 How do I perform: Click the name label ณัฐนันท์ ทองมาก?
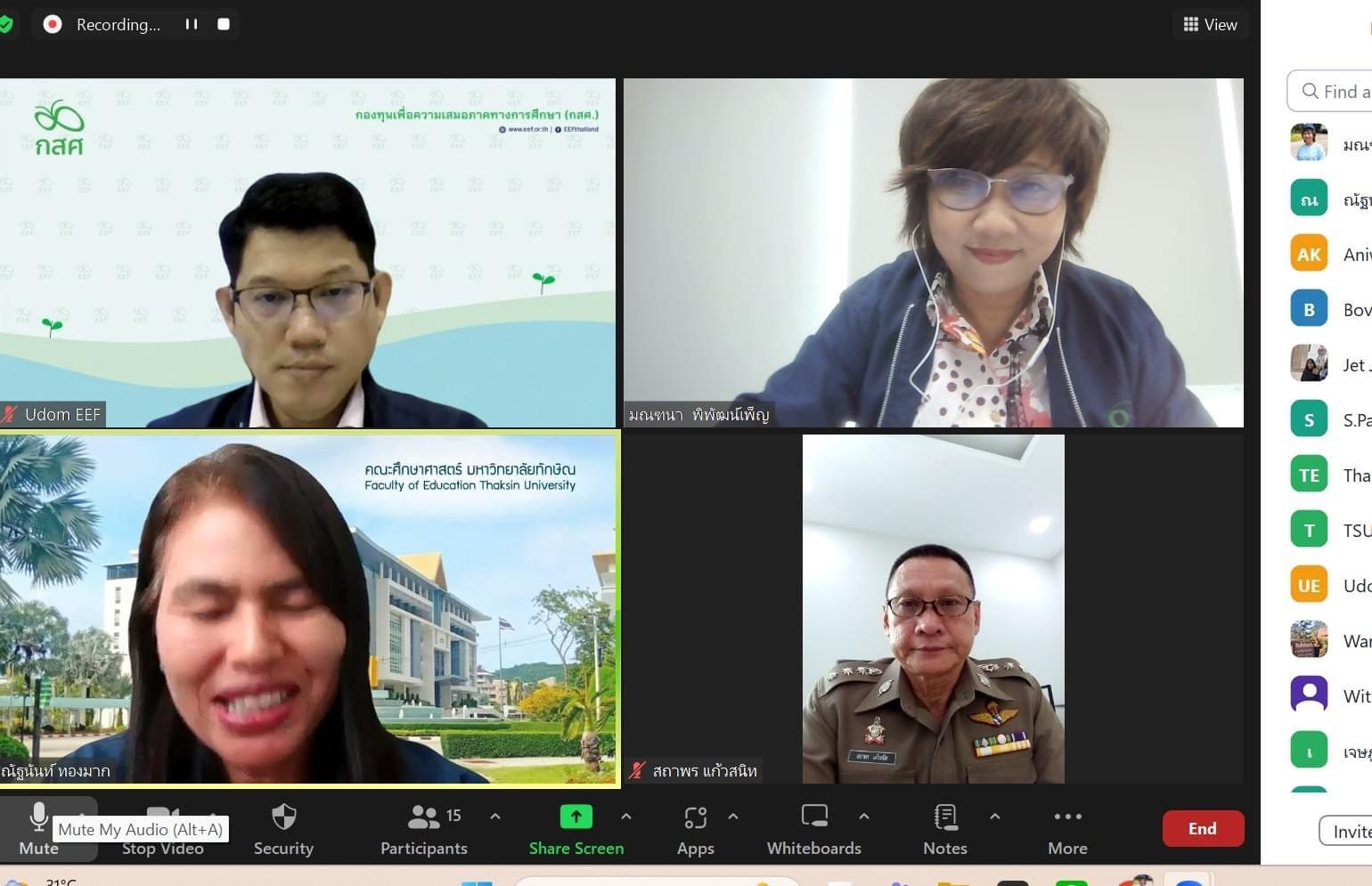pyautogui.click(x=55, y=771)
